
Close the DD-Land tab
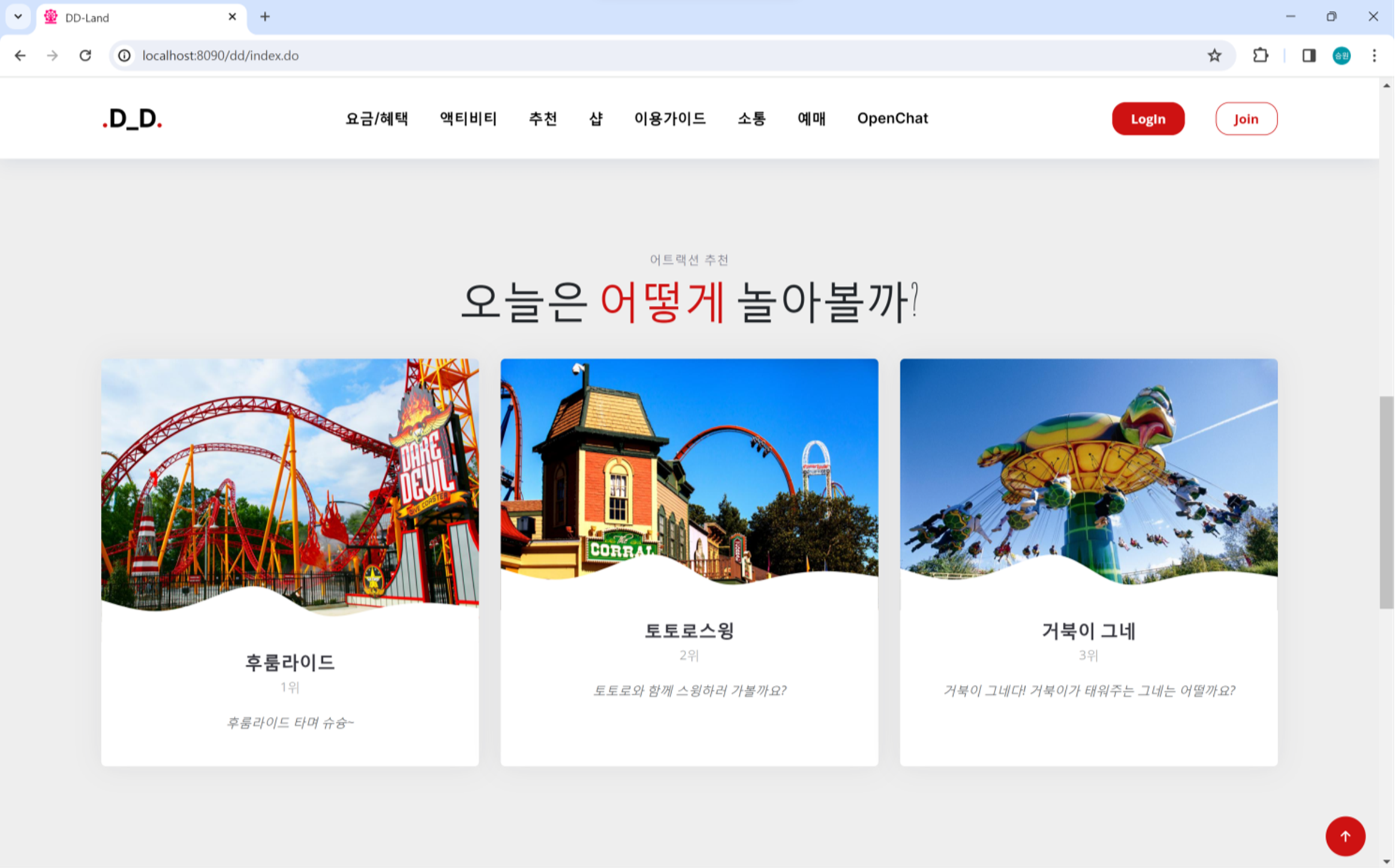(x=232, y=17)
